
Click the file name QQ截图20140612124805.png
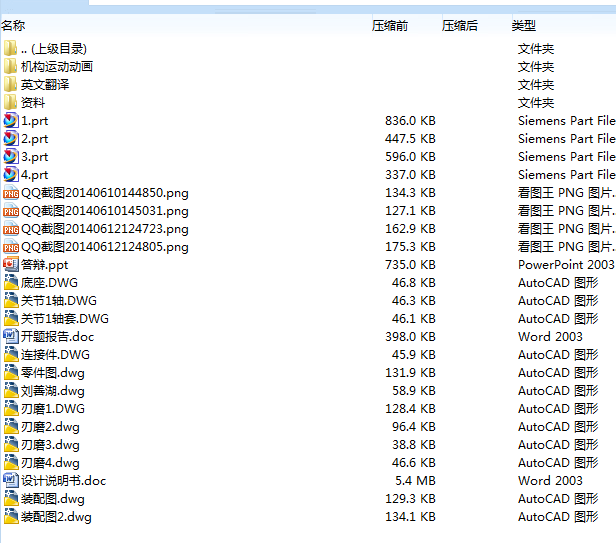pos(104,247)
